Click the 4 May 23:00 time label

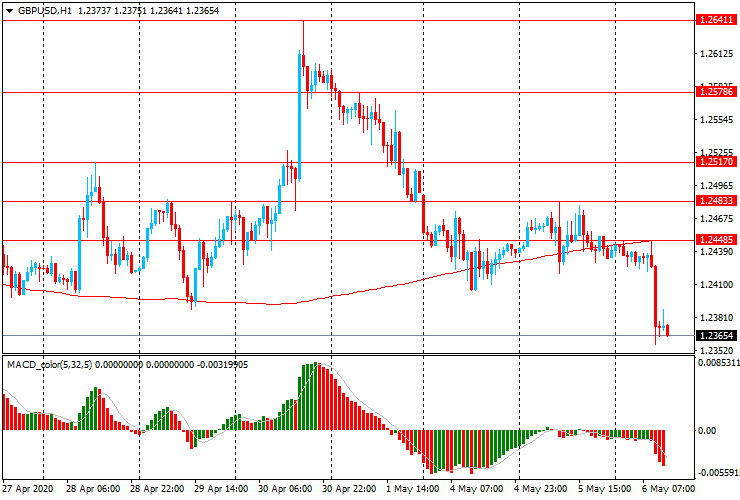[x=541, y=489]
